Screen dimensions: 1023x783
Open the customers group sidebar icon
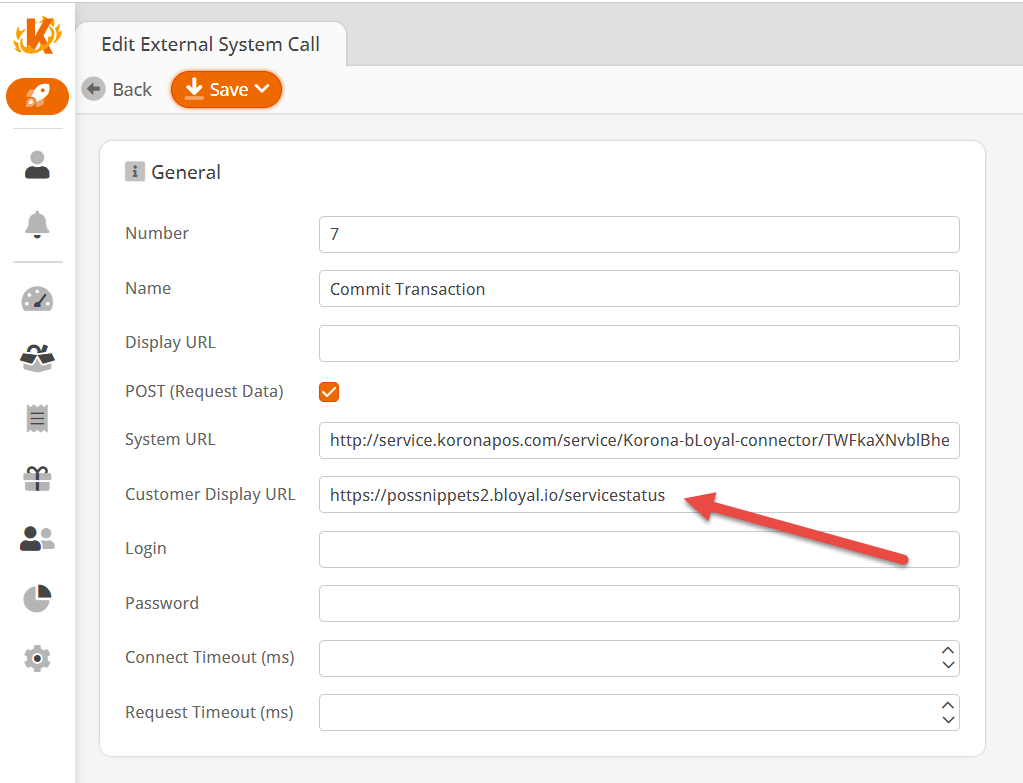click(37, 539)
